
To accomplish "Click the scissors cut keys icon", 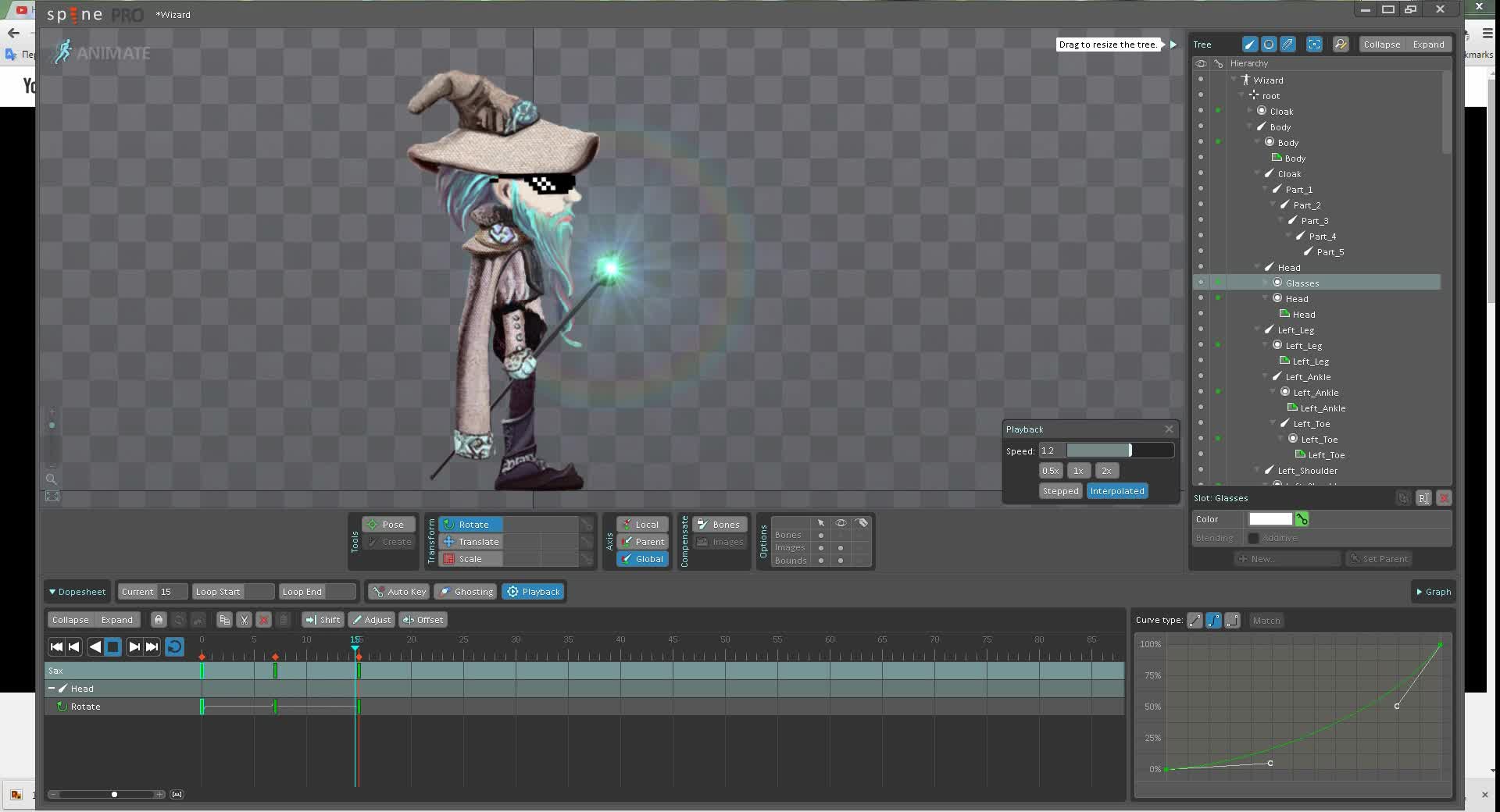I will click(244, 619).
